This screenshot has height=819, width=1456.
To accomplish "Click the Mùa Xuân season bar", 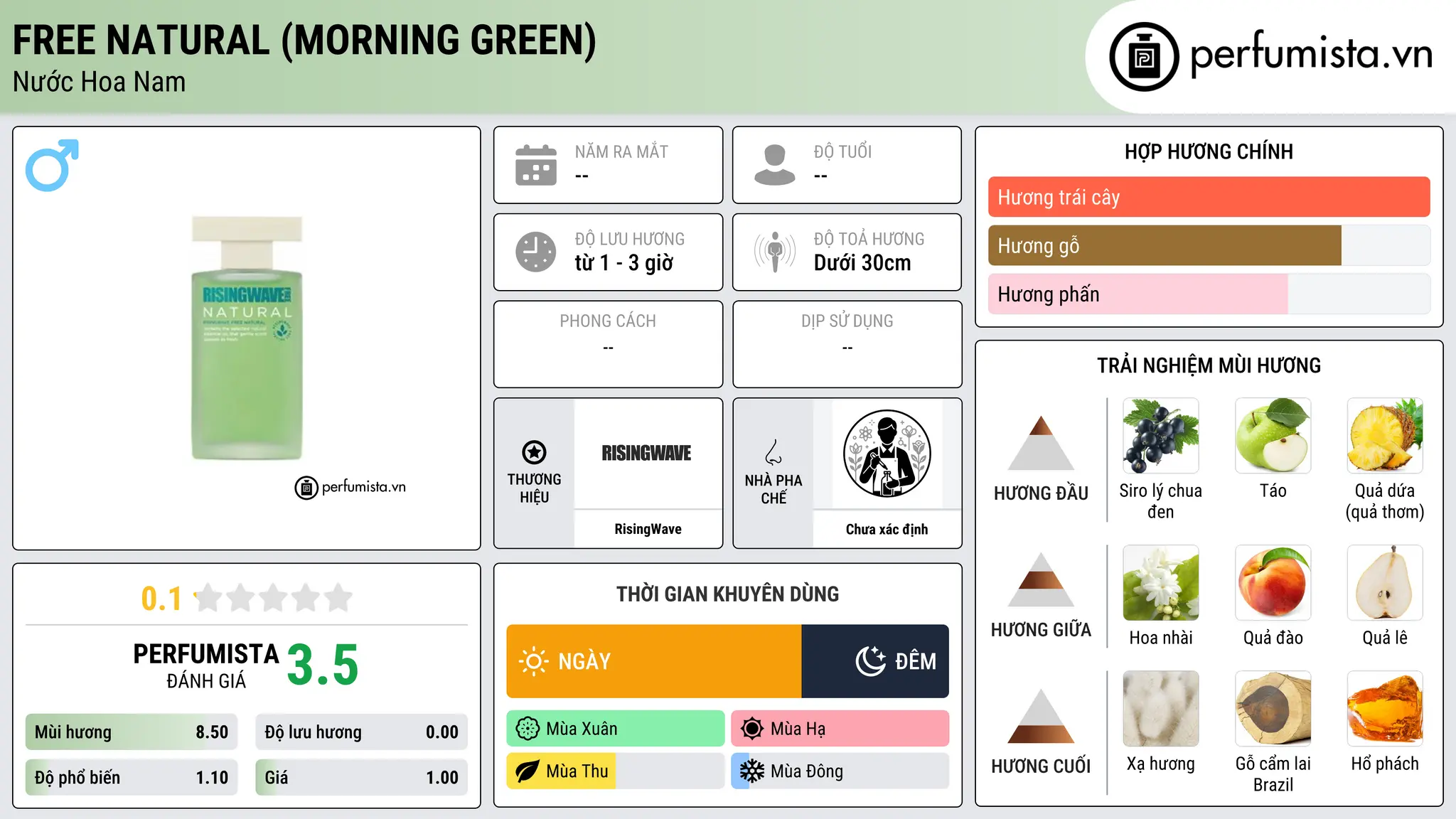I will [616, 729].
